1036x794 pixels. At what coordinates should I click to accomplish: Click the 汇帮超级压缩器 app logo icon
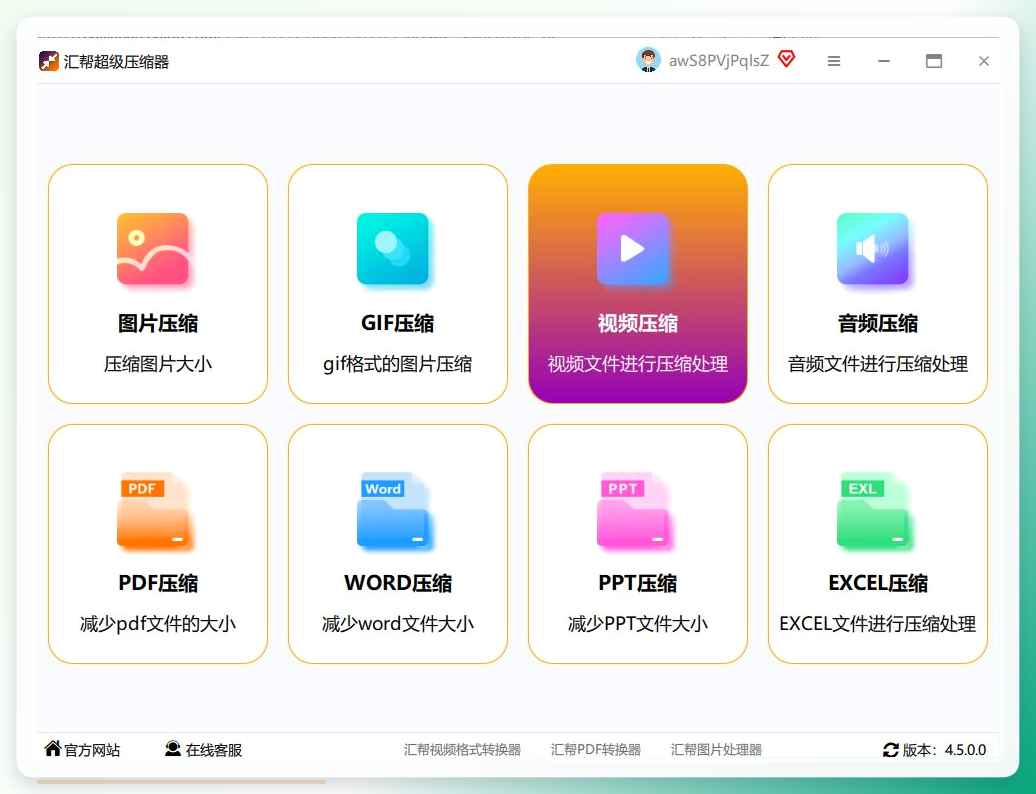[49, 61]
